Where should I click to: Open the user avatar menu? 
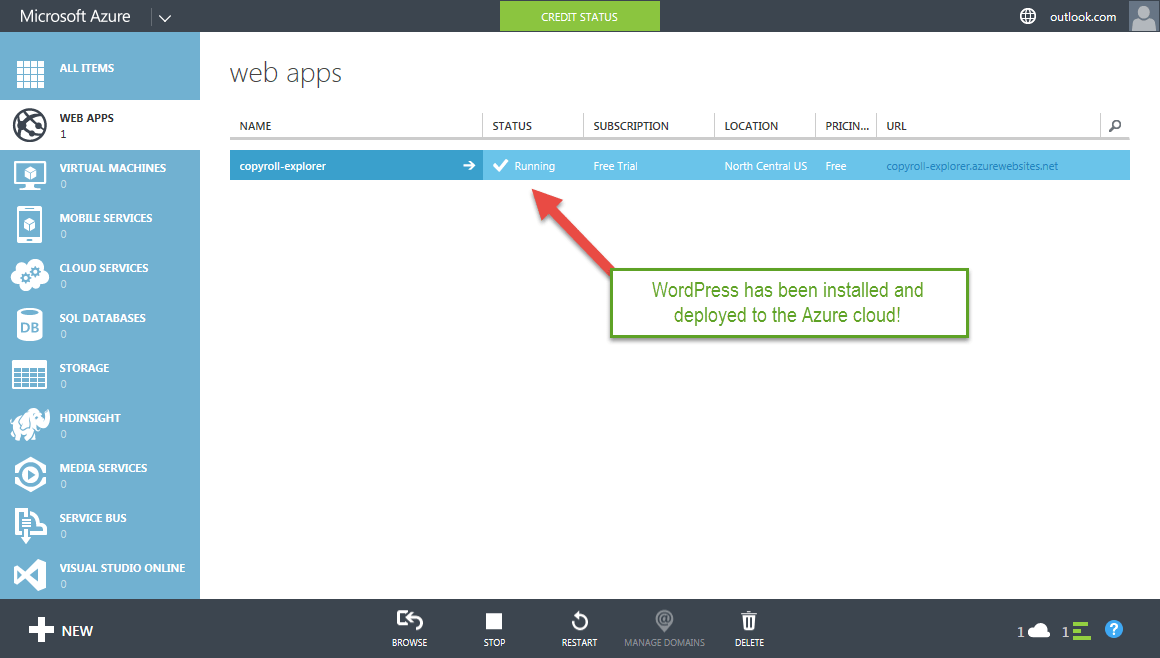click(x=1144, y=16)
